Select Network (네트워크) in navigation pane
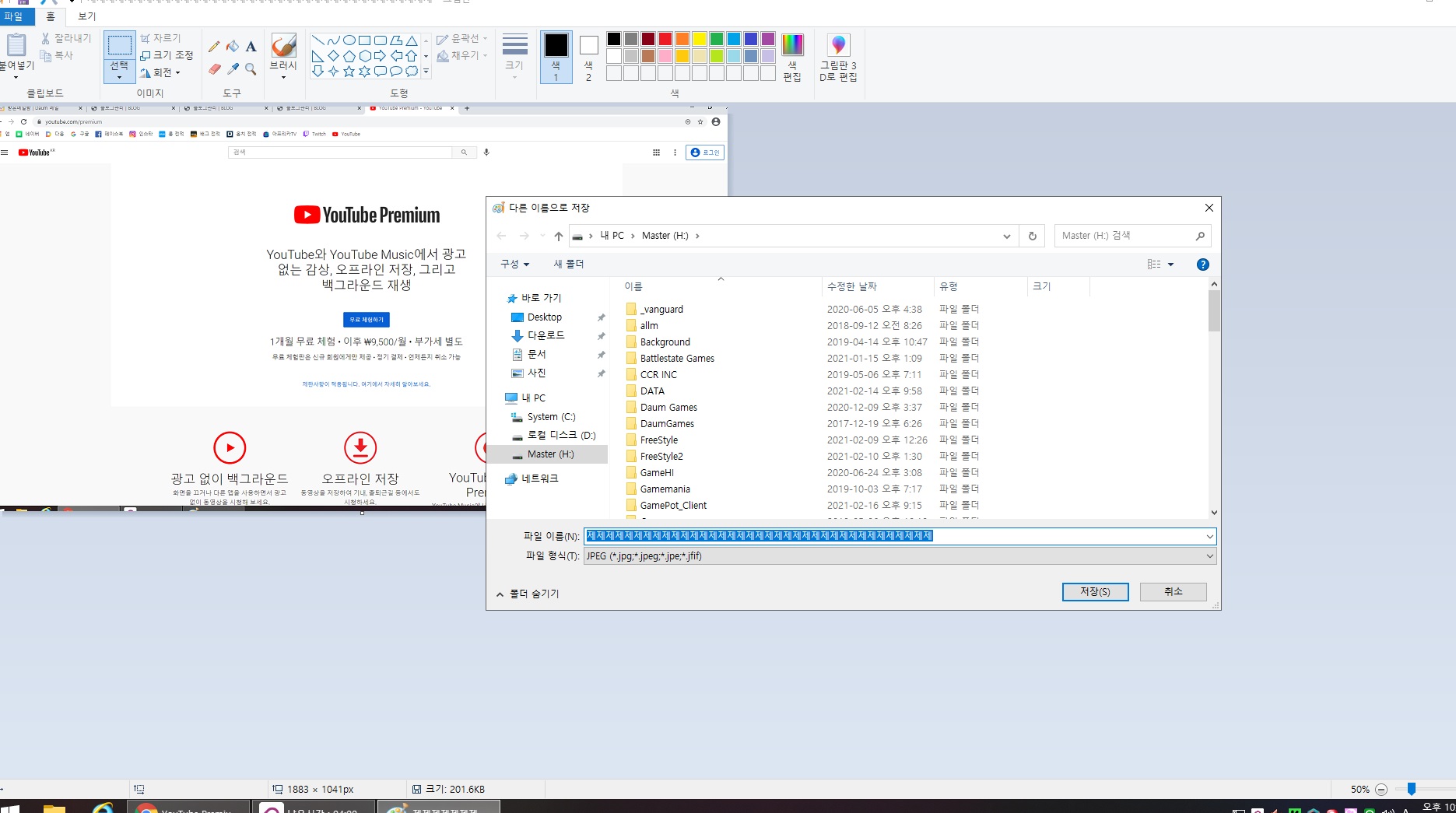Image resolution: width=1456 pixels, height=813 pixels. pos(540,479)
